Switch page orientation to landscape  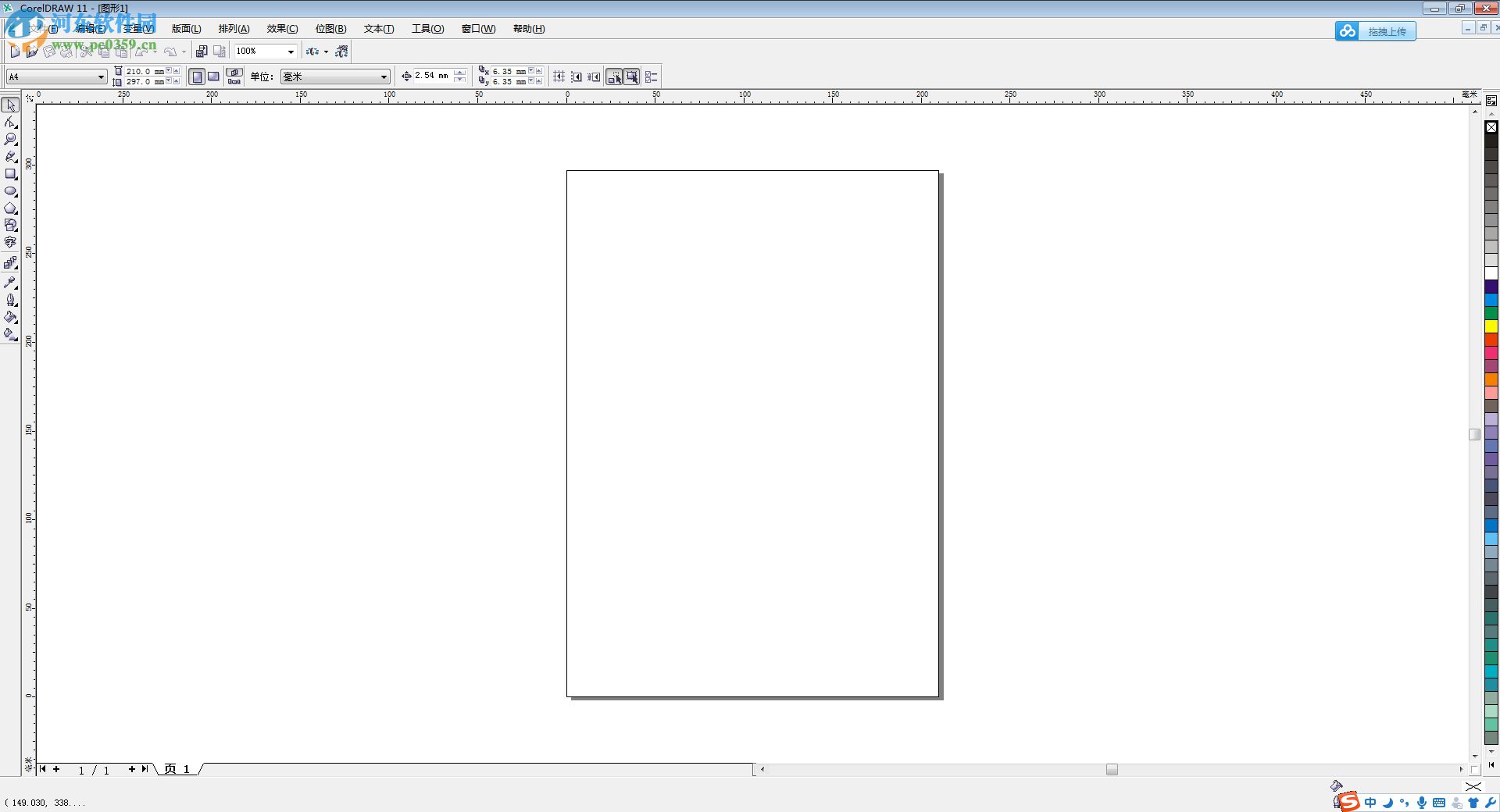pos(213,77)
